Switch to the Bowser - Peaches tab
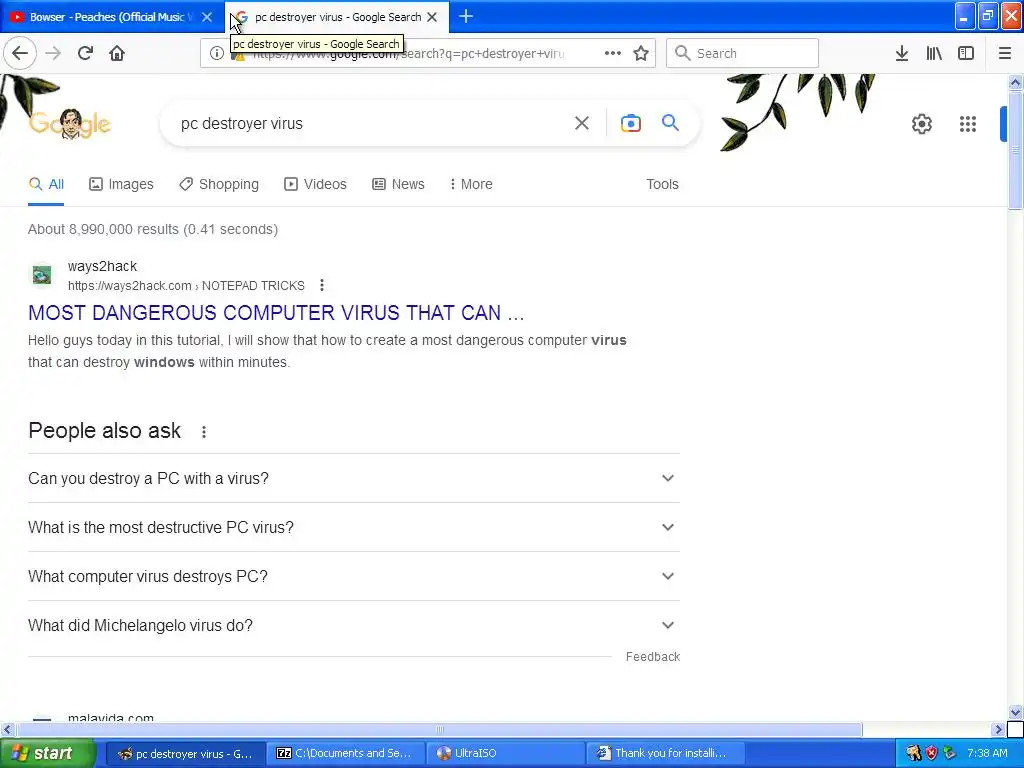The width and height of the screenshot is (1024, 768). click(x=111, y=17)
